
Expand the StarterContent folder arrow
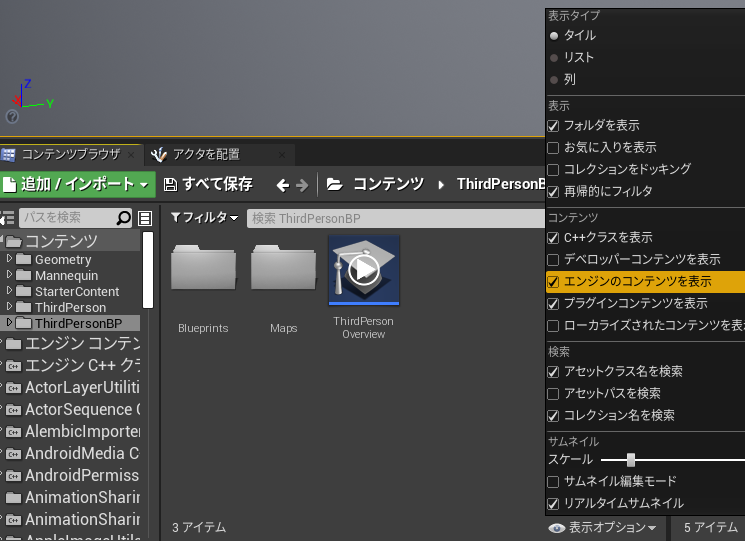pyautogui.click(x=9, y=290)
